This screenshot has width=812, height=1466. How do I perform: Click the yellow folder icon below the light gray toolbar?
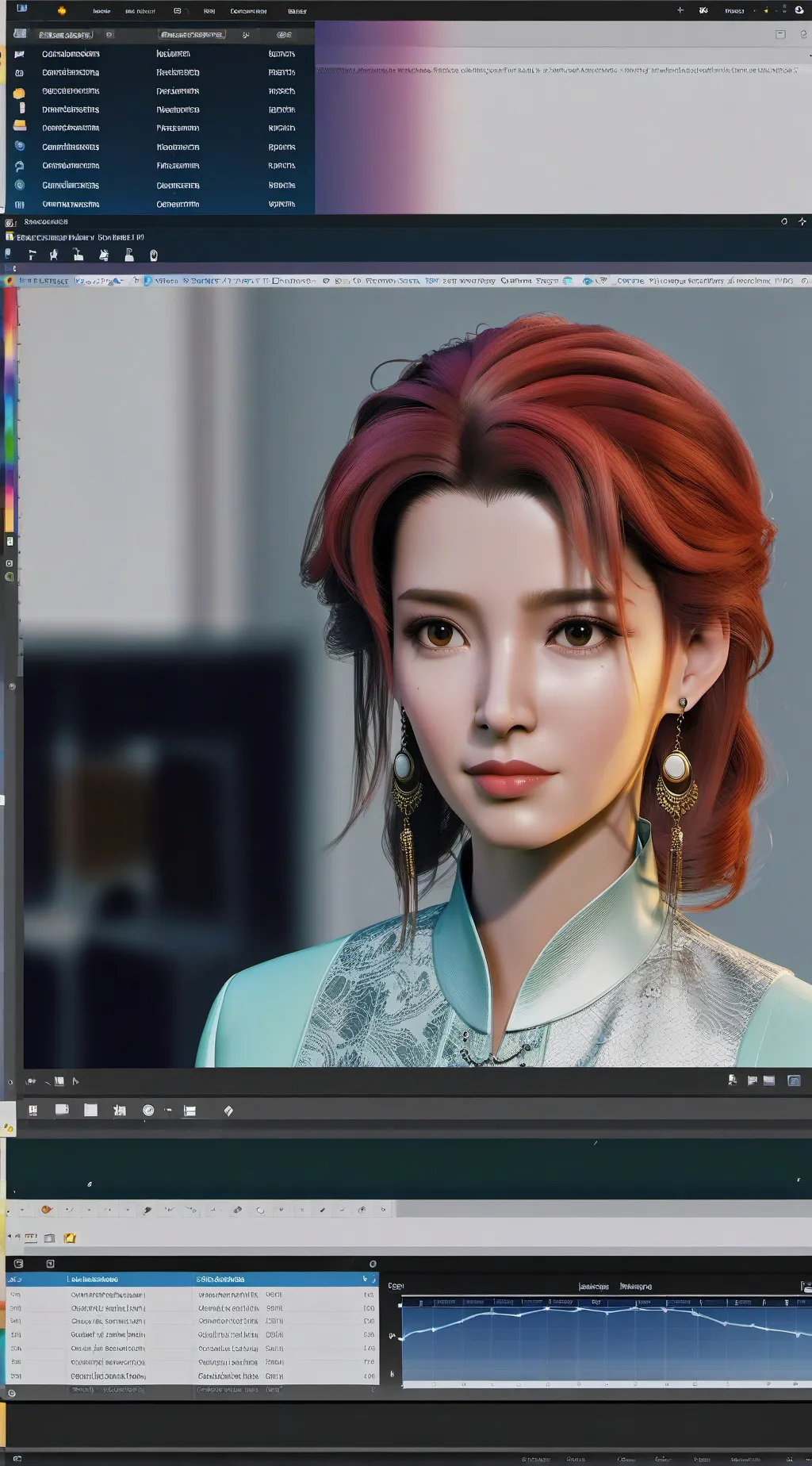70,1238
